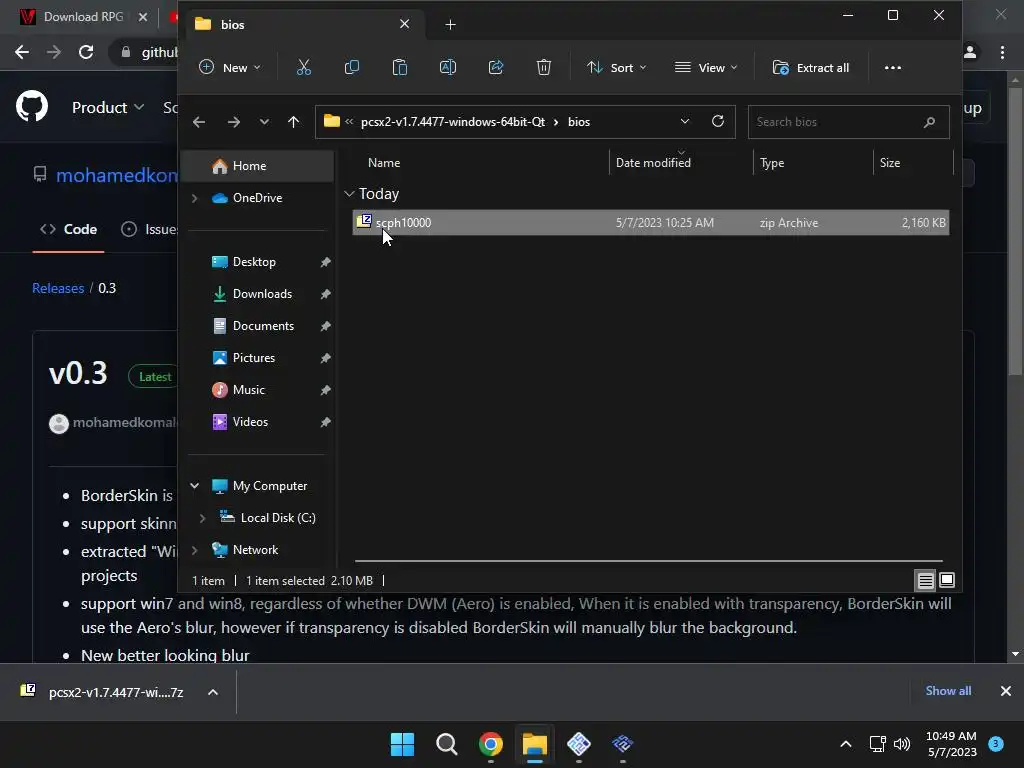The height and width of the screenshot is (768, 1024).
Task: Refresh the bios folder
Action: click(718, 121)
